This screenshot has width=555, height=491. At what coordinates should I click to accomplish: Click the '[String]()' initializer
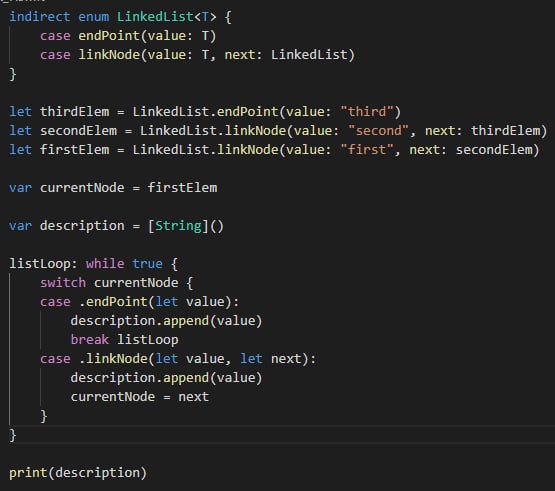click(x=186, y=226)
